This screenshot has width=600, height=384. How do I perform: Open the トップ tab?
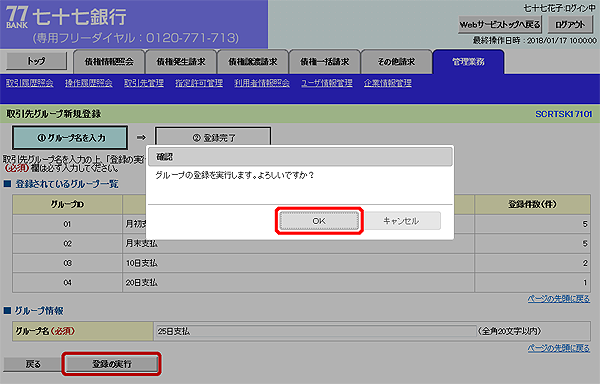click(x=36, y=61)
